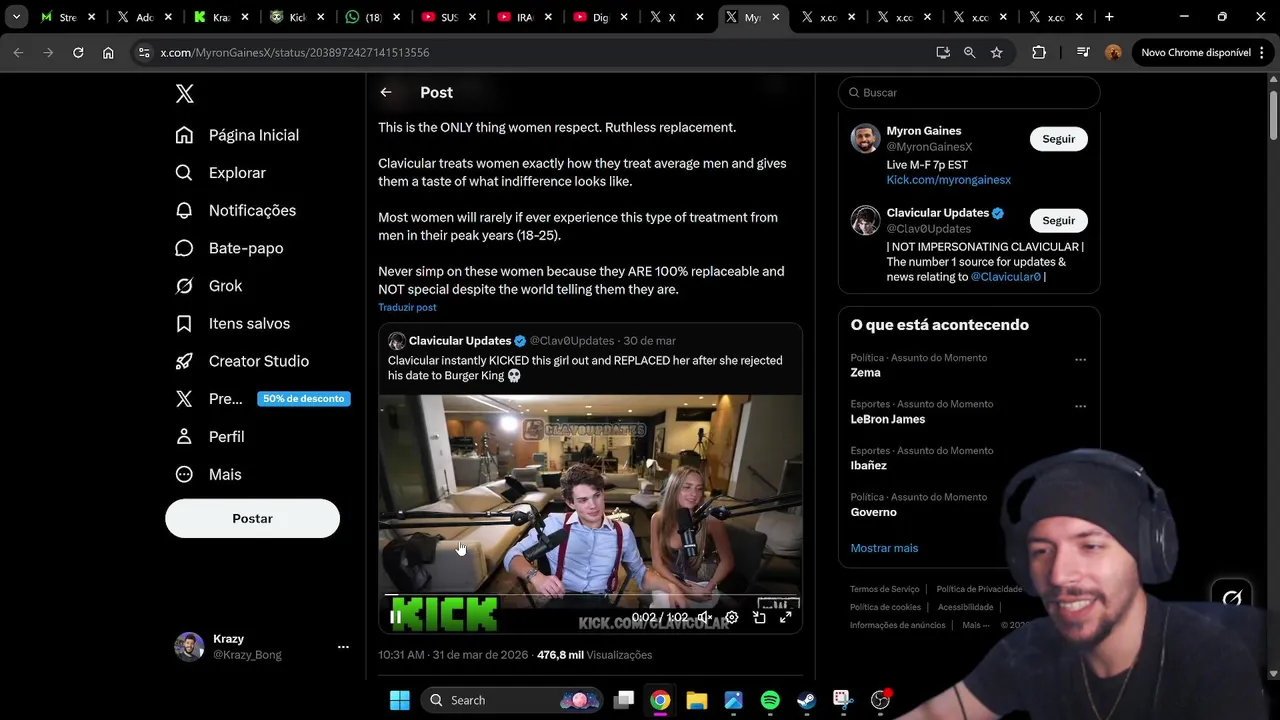Click the Buscar search field
The width and height of the screenshot is (1280, 720).
pos(969,92)
